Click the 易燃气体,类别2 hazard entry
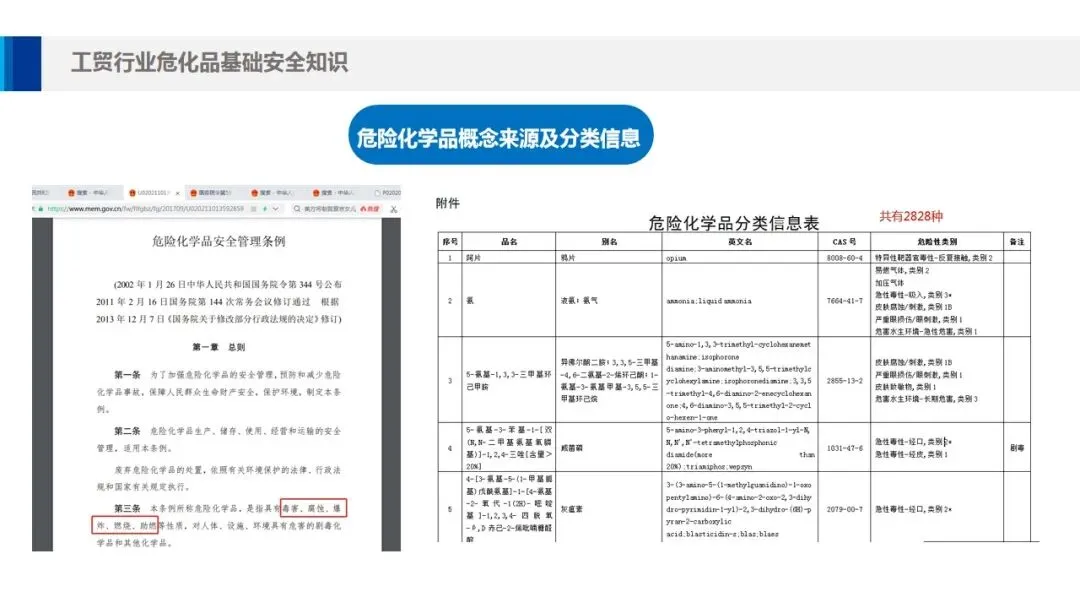Viewport: 1080px width, 608px height. 902,271
